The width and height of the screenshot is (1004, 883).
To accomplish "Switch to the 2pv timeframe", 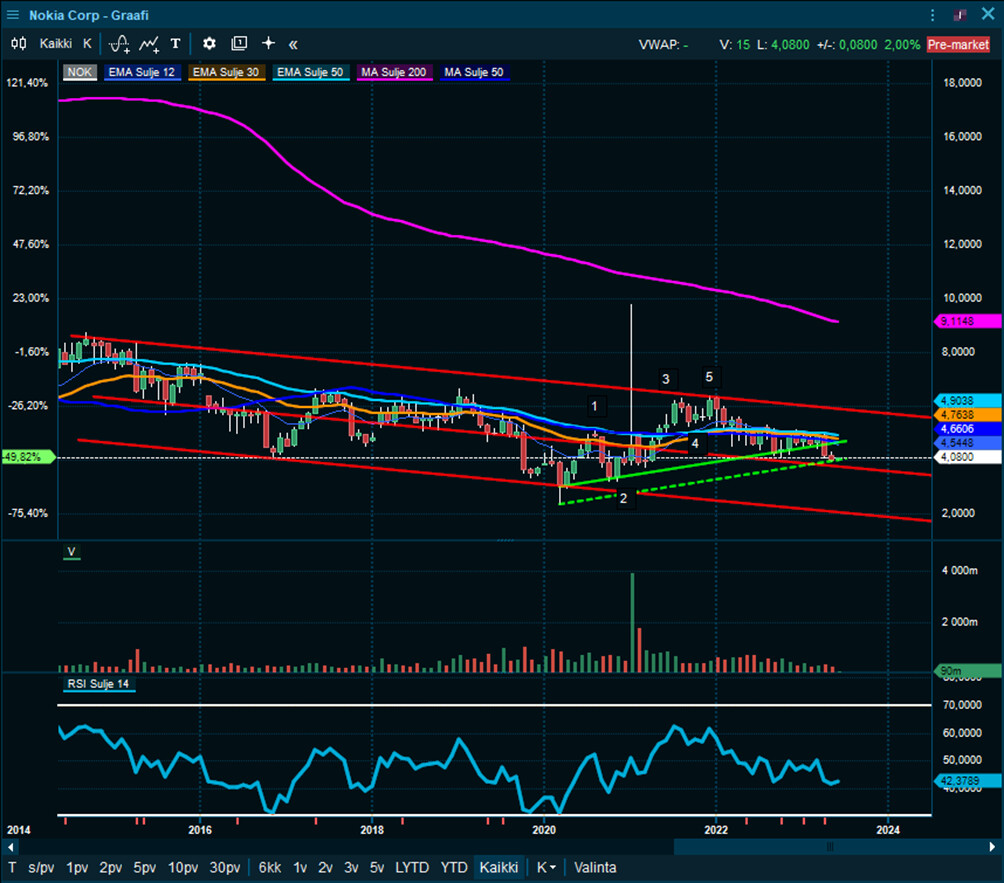I will click(x=111, y=868).
